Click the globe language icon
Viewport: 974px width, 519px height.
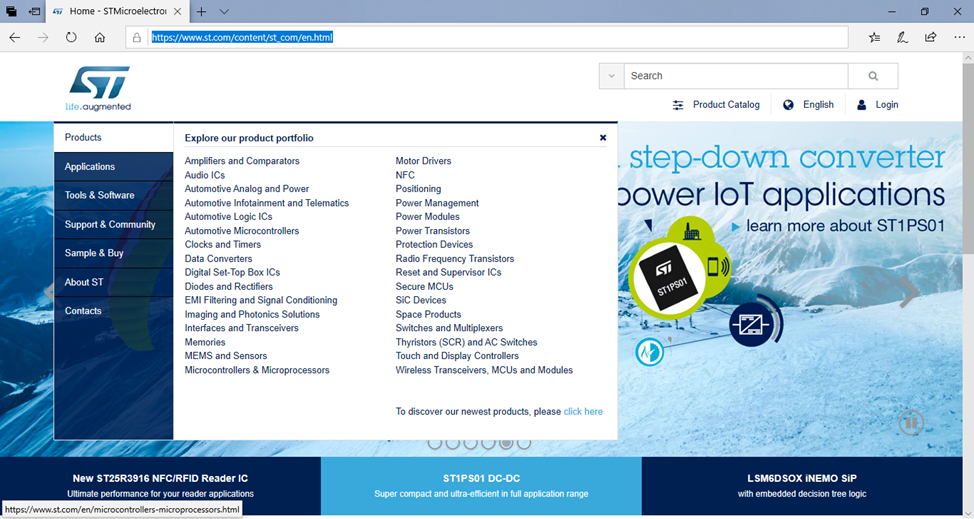click(x=788, y=105)
